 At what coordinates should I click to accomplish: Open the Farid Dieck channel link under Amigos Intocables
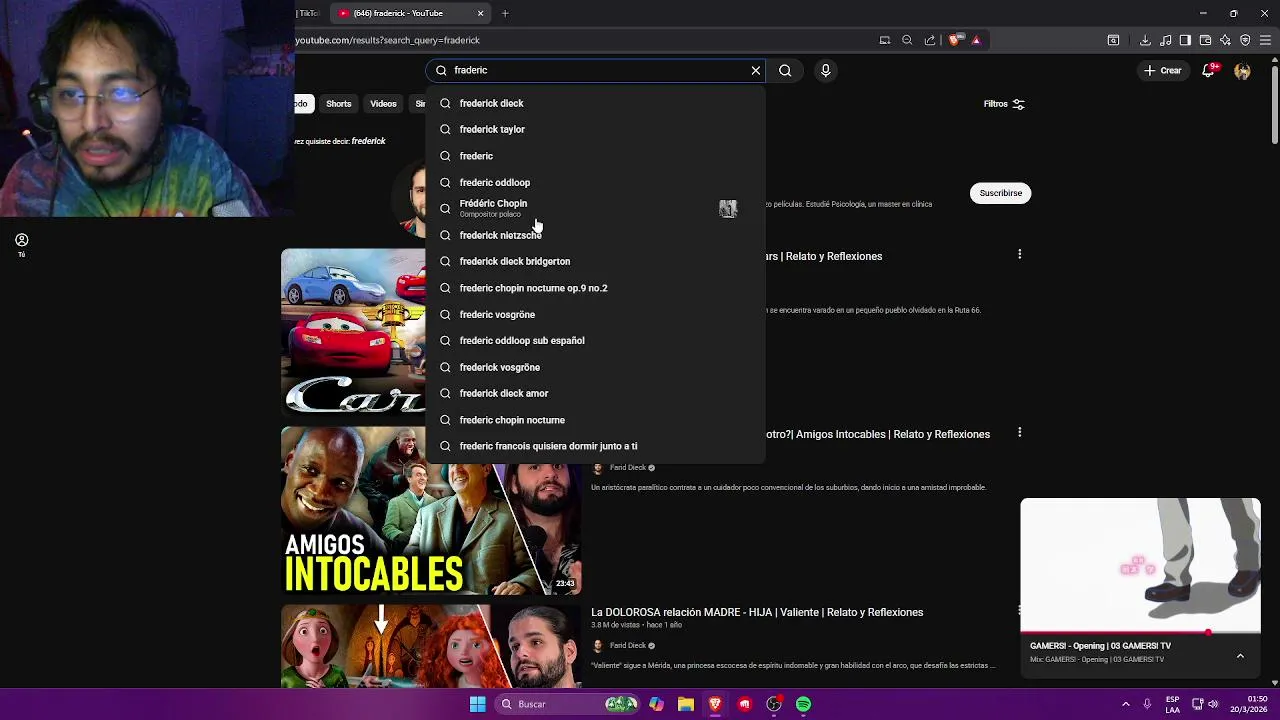pos(628,467)
